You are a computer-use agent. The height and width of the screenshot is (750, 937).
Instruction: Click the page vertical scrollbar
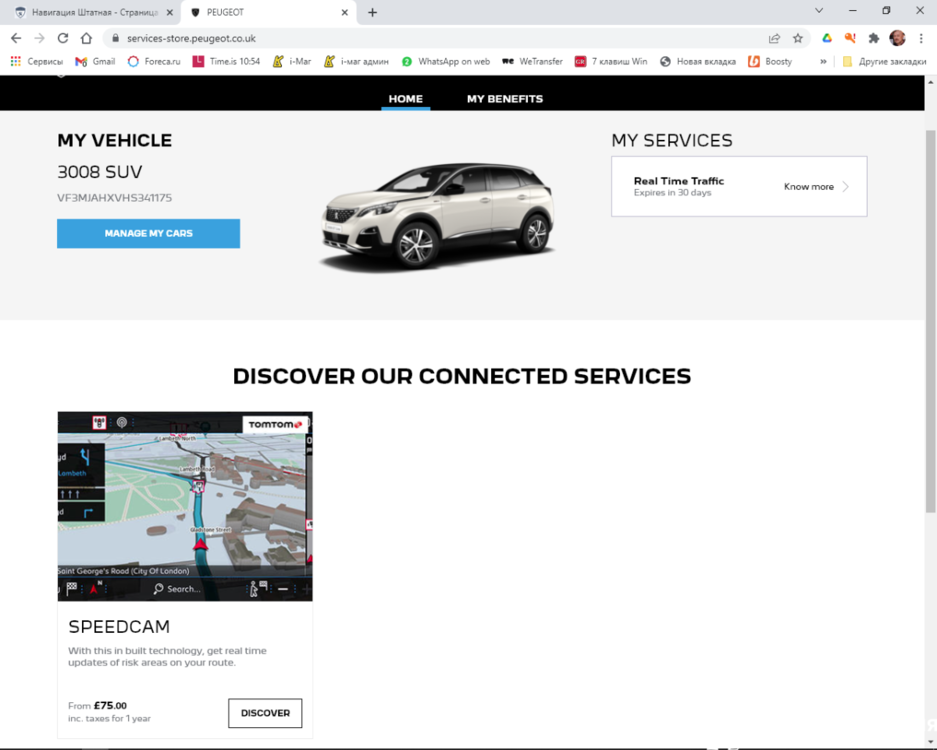tap(930, 320)
